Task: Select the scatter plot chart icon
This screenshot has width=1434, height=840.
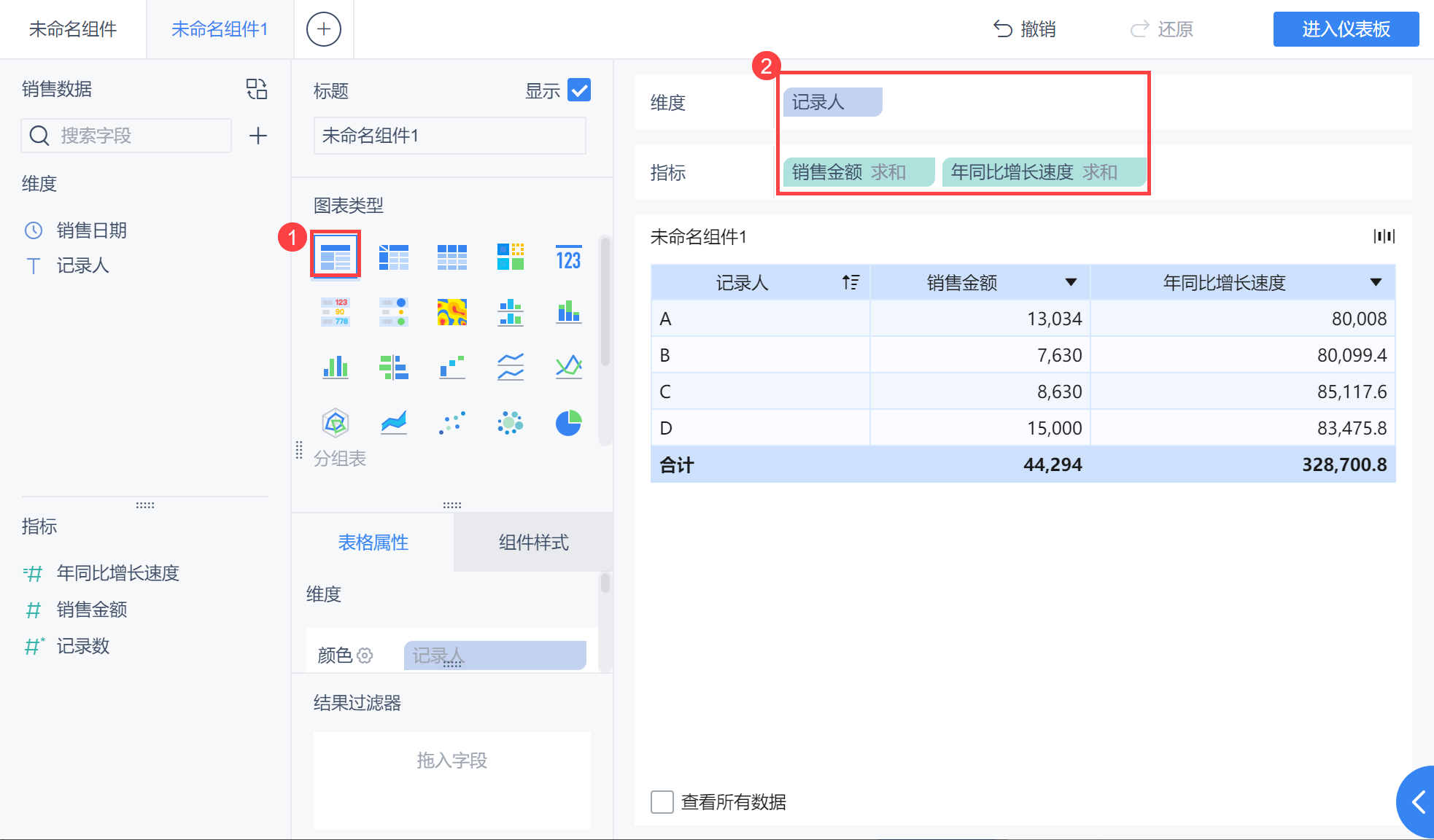Action: 451,422
